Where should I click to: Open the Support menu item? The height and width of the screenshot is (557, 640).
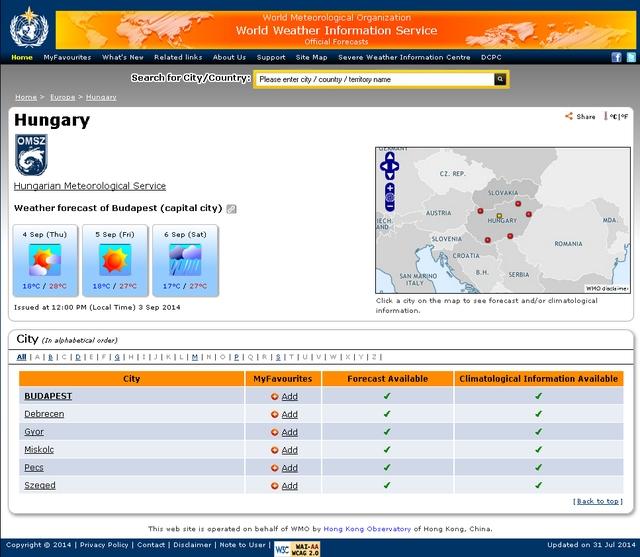(x=271, y=57)
